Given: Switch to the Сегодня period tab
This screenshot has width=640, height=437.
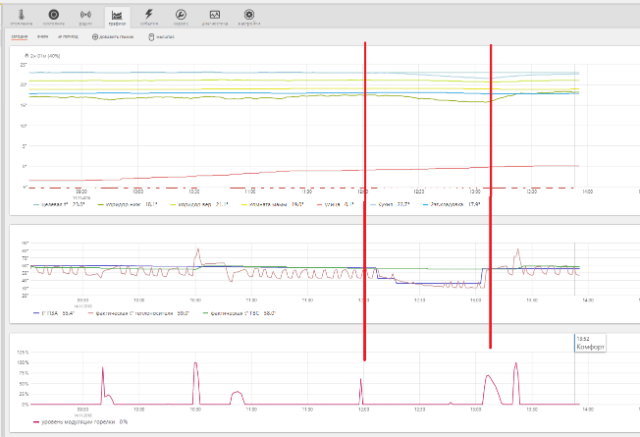Looking at the screenshot, I should point(20,37).
